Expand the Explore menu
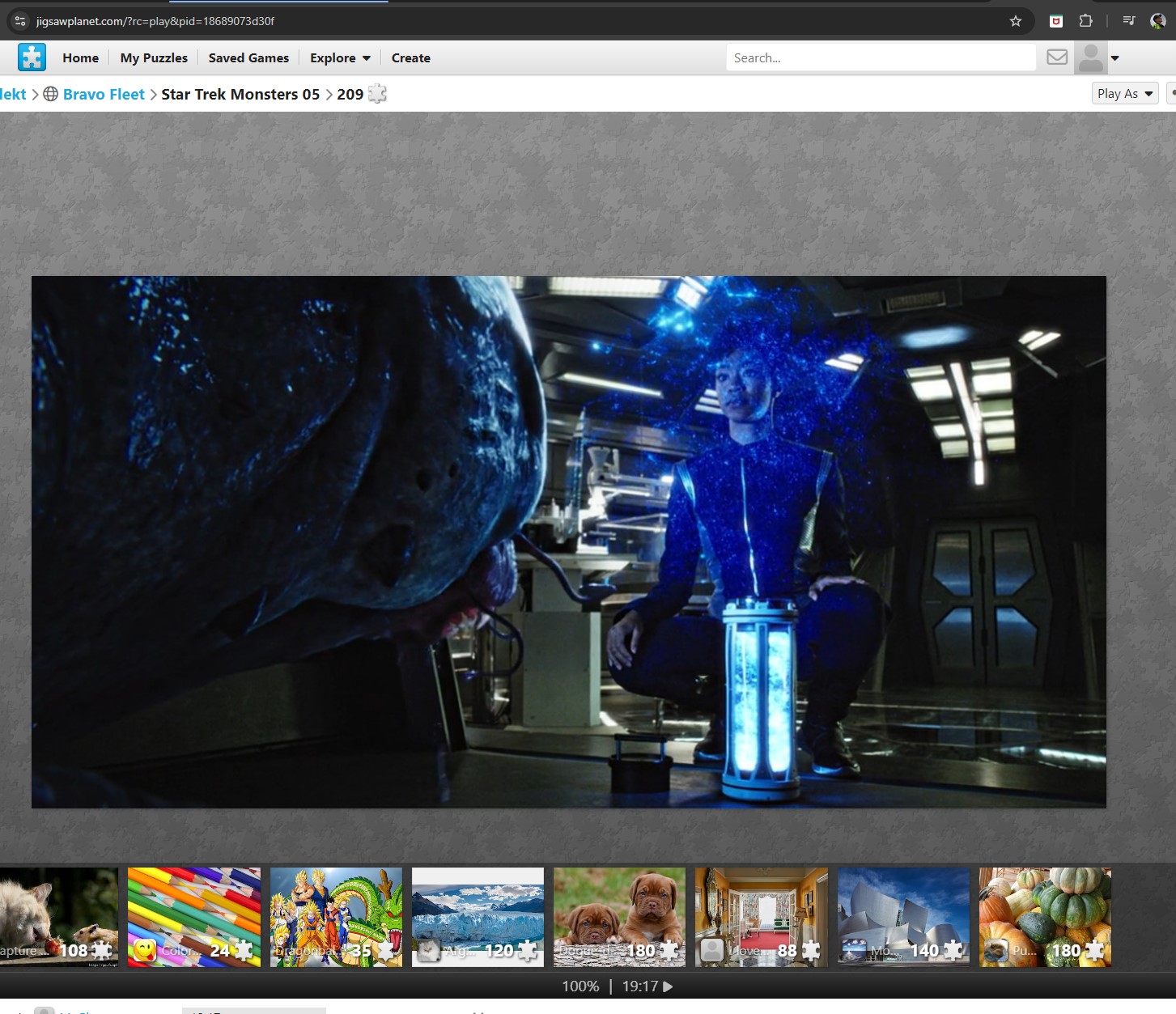The height and width of the screenshot is (1014, 1176). [x=340, y=58]
